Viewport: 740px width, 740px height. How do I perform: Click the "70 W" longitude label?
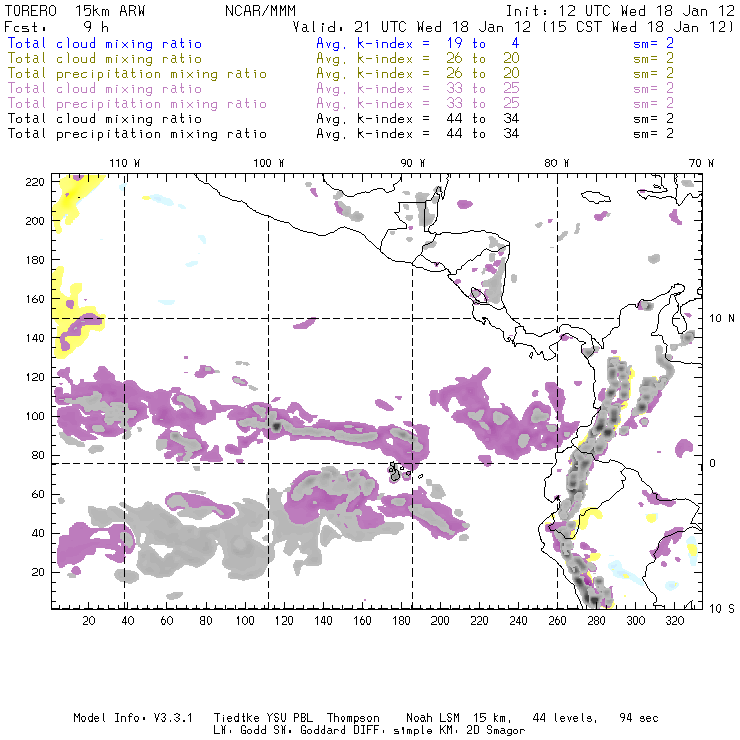tap(701, 163)
